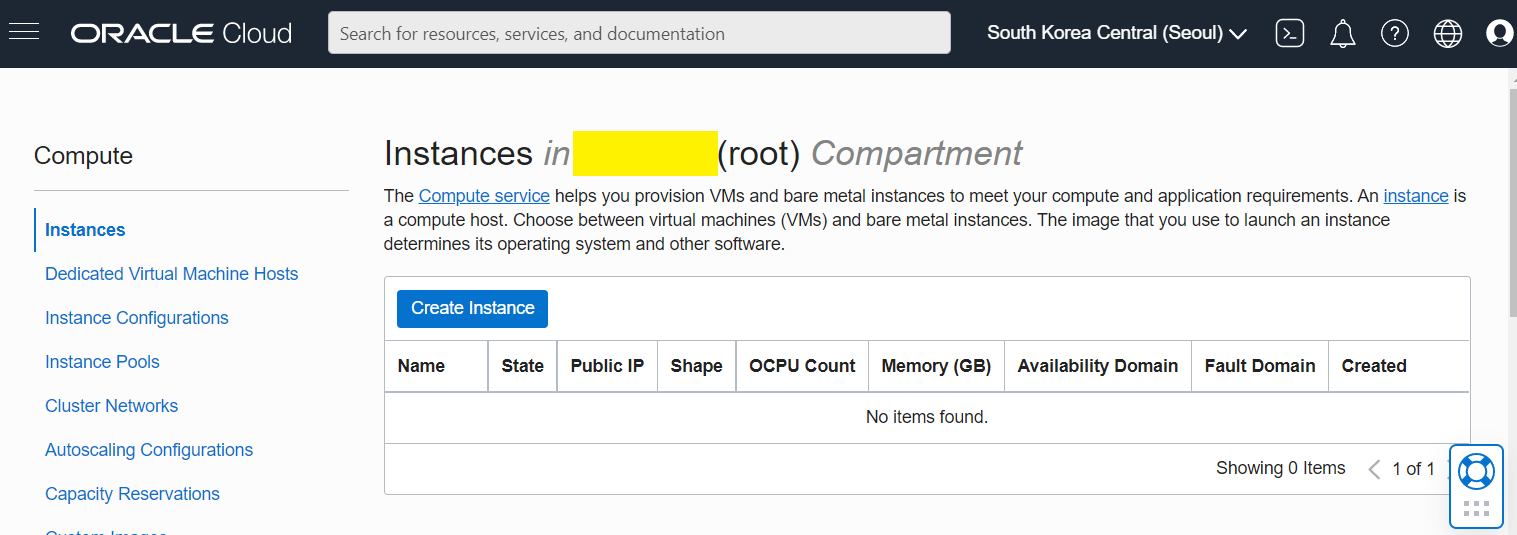Open the language globe icon
Viewport: 1517px width, 535px height.
coord(1447,33)
